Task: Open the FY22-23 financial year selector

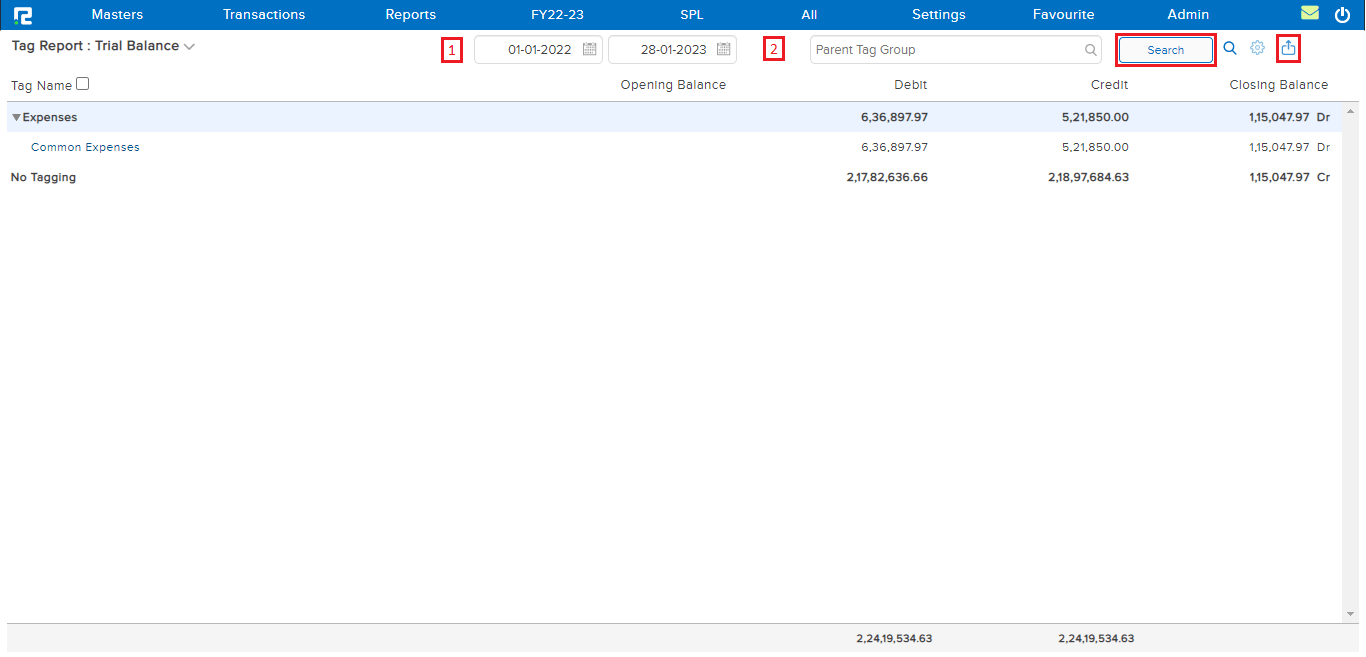Action: click(557, 15)
